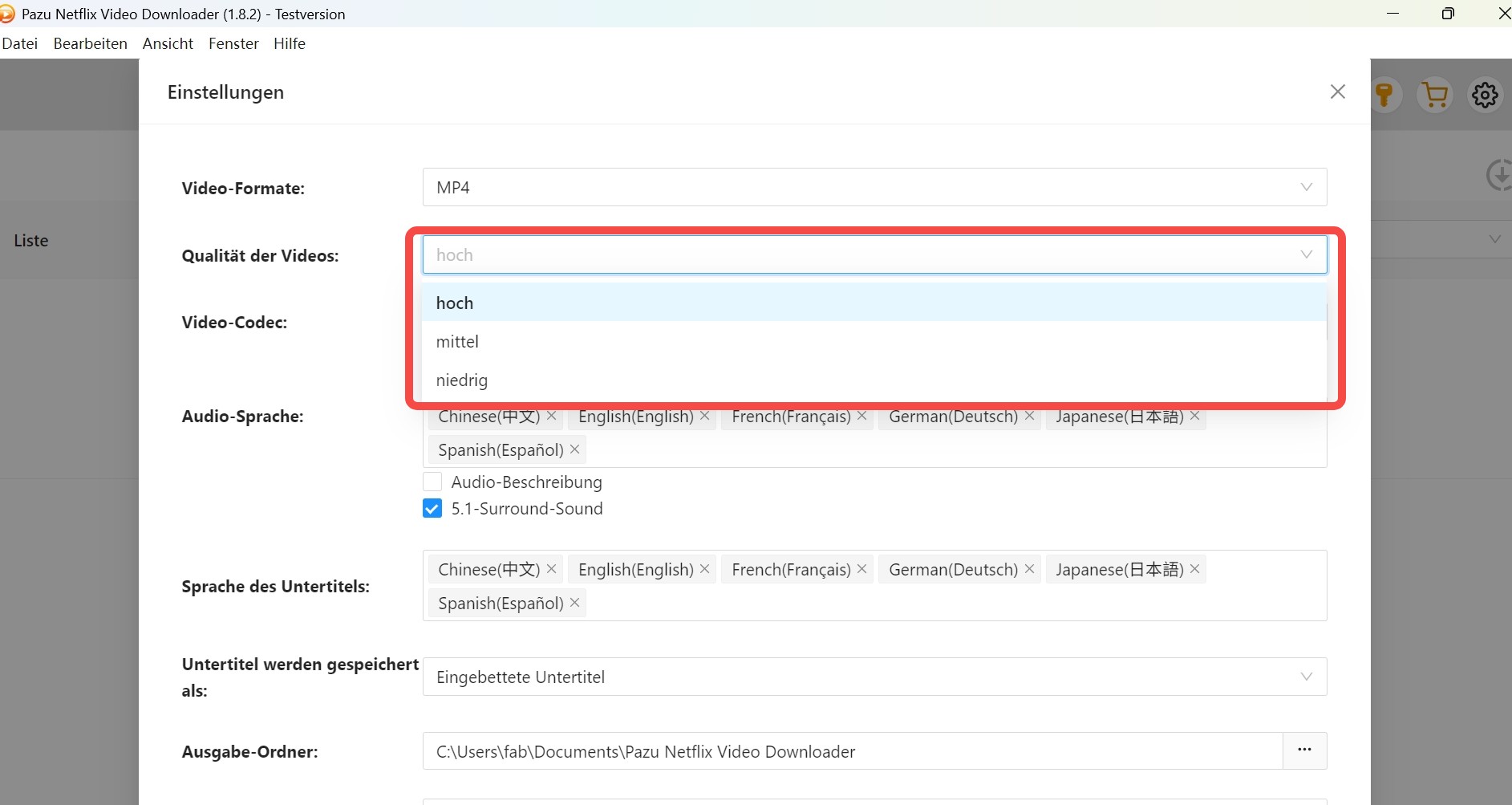The height and width of the screenshot is (805, 1512).
Task: Remove Spanish from audio languages
Action: click(574, 449)
